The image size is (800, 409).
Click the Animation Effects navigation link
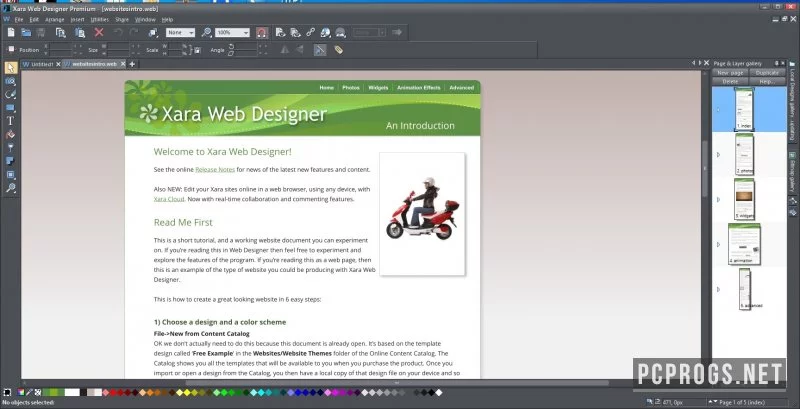coord(418,88)
